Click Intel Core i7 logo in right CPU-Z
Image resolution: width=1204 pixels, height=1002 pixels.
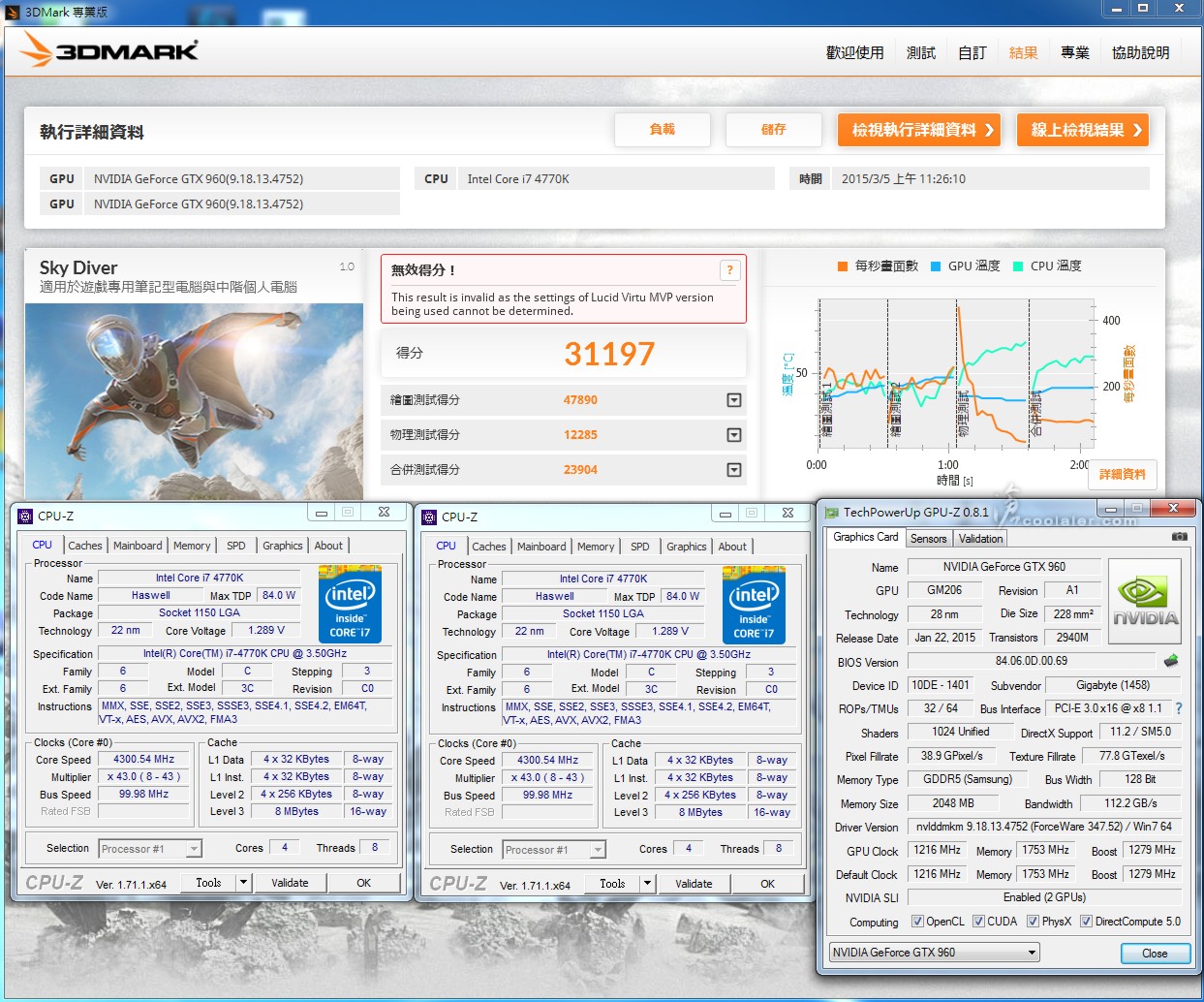[754, 605]
